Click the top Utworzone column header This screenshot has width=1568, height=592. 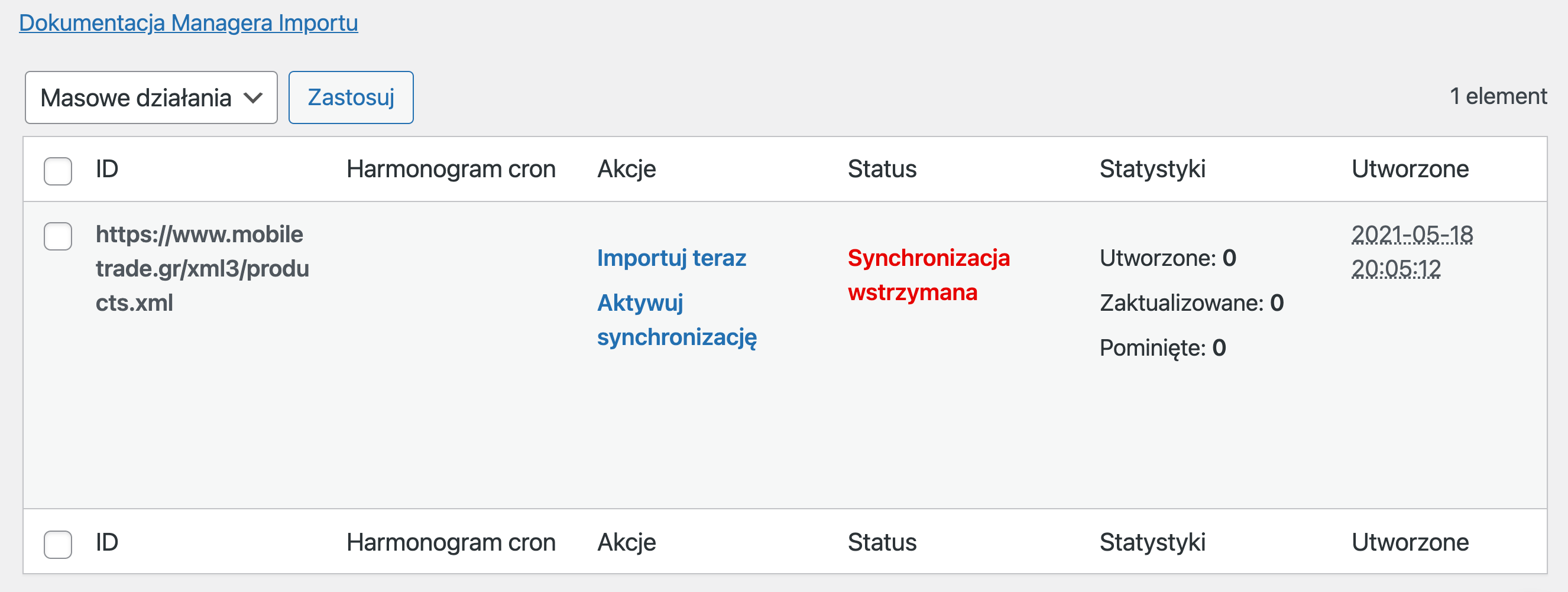[1410, 169]
